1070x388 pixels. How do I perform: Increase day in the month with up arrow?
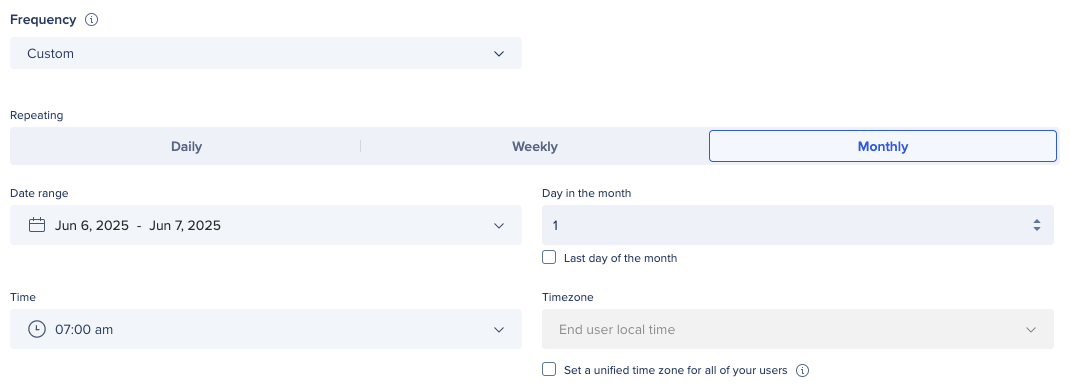pyautogui.click(x=1037, y=221)
